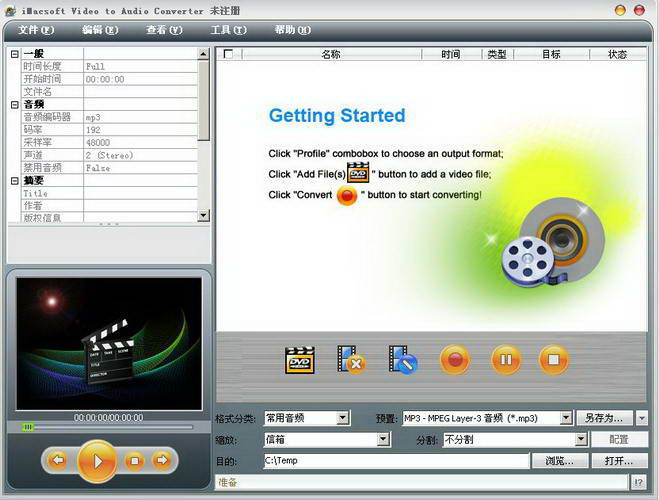Open the 工具(T) menu
The image size is (659, 500).
click(x=229, y=30)
